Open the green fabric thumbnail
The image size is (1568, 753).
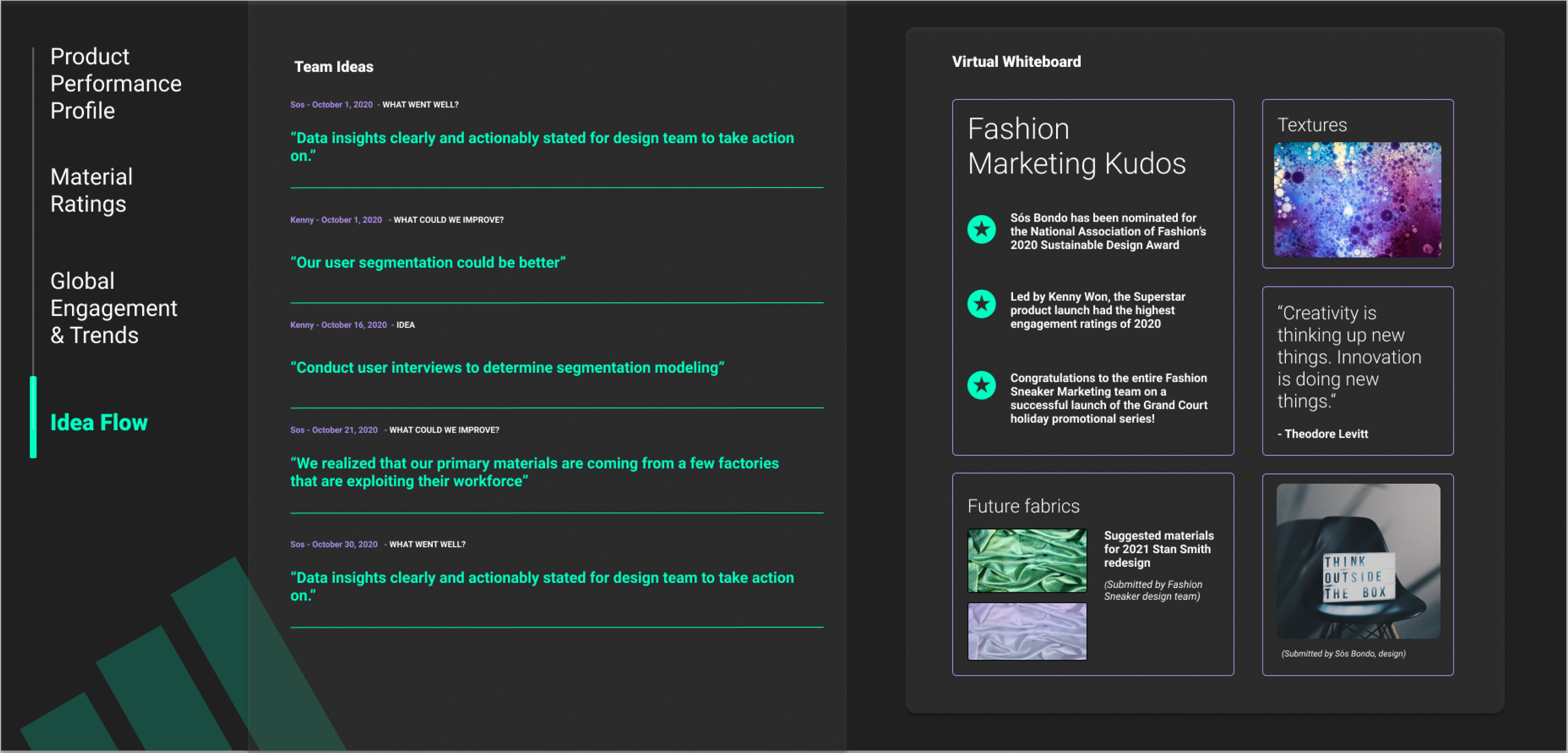click(x=1027, y=561)
